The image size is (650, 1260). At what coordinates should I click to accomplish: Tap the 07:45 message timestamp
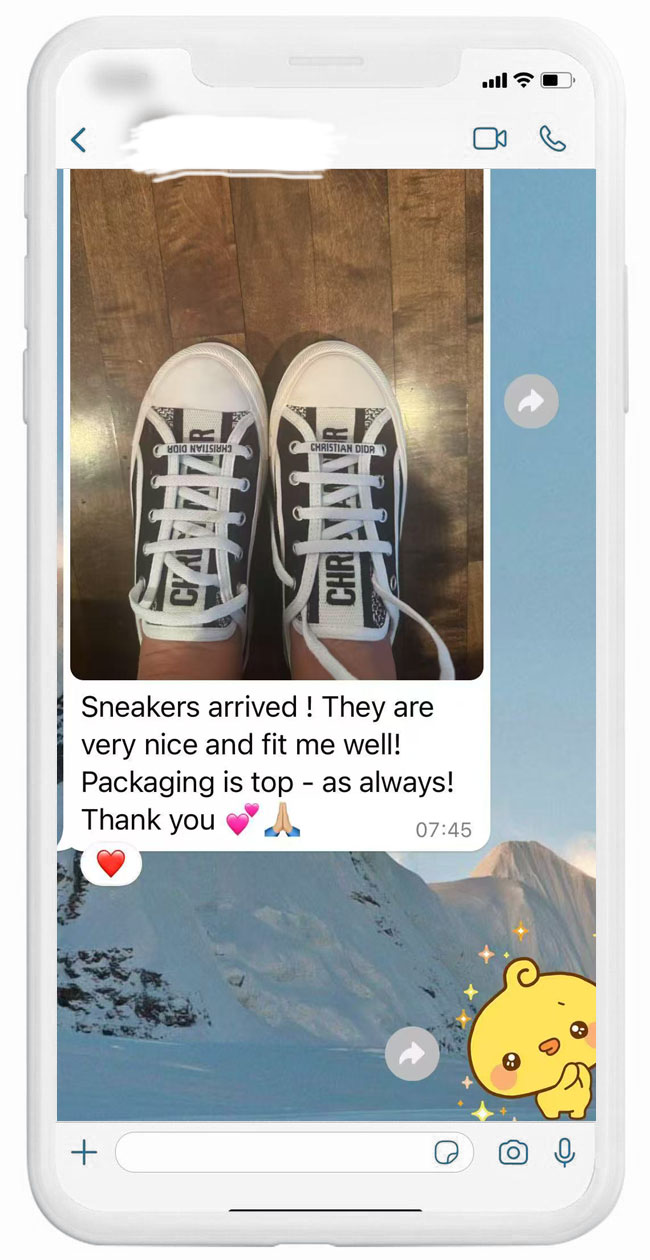pos(443,830)
